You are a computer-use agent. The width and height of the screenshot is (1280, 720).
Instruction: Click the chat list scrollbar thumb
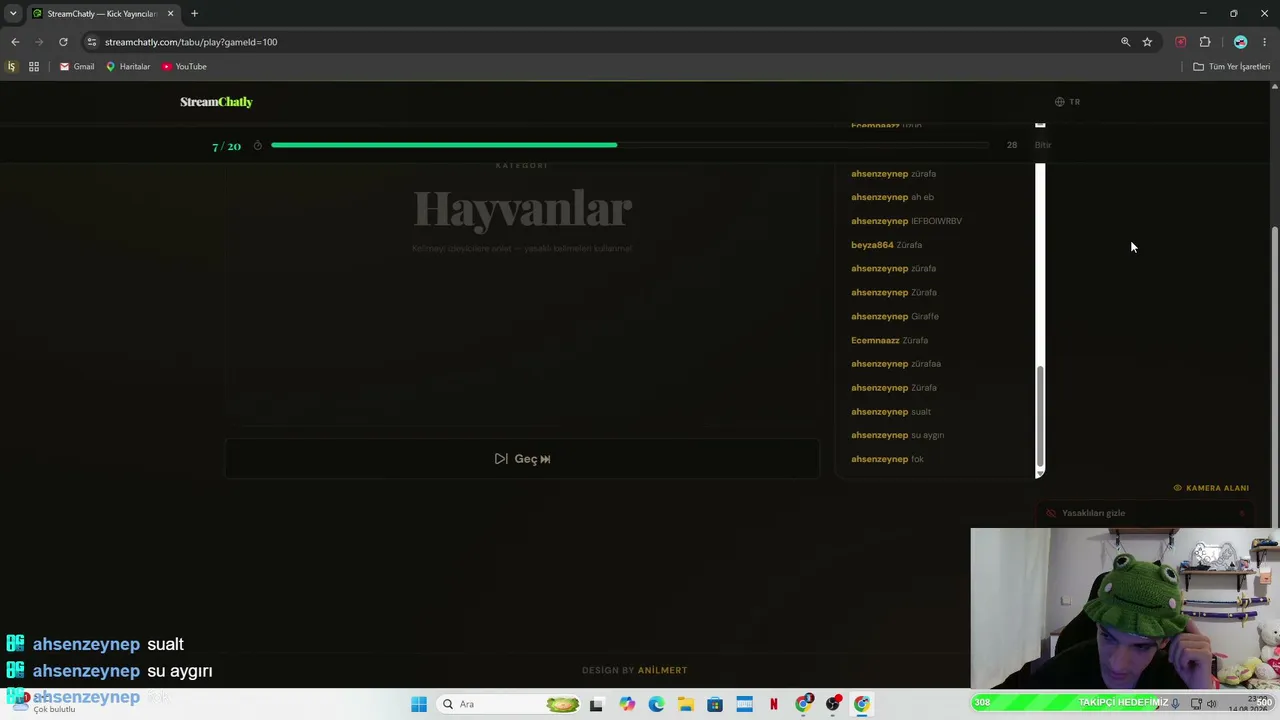(1040, 415)
